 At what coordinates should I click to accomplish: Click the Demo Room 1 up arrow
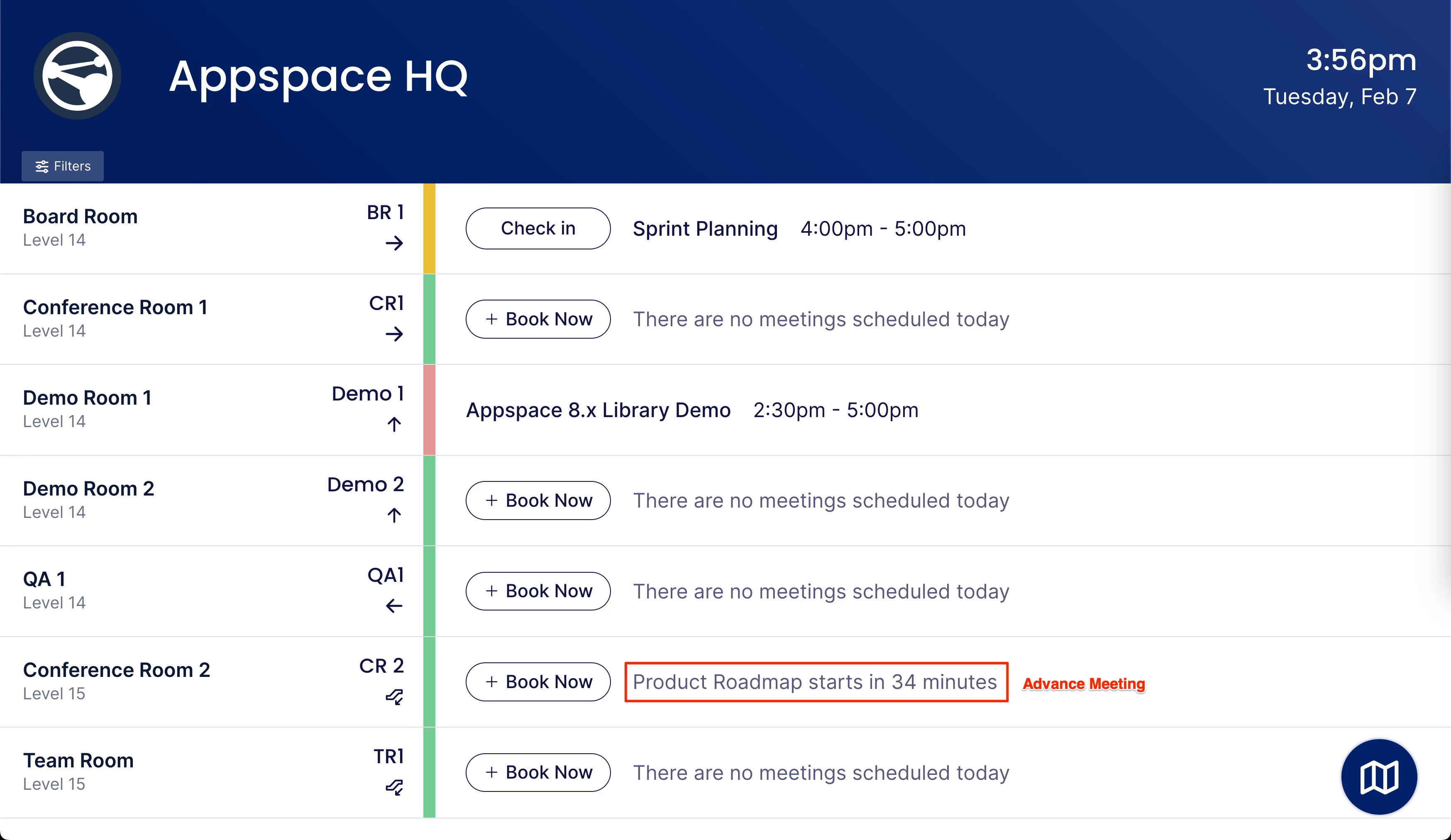point(394,425)
